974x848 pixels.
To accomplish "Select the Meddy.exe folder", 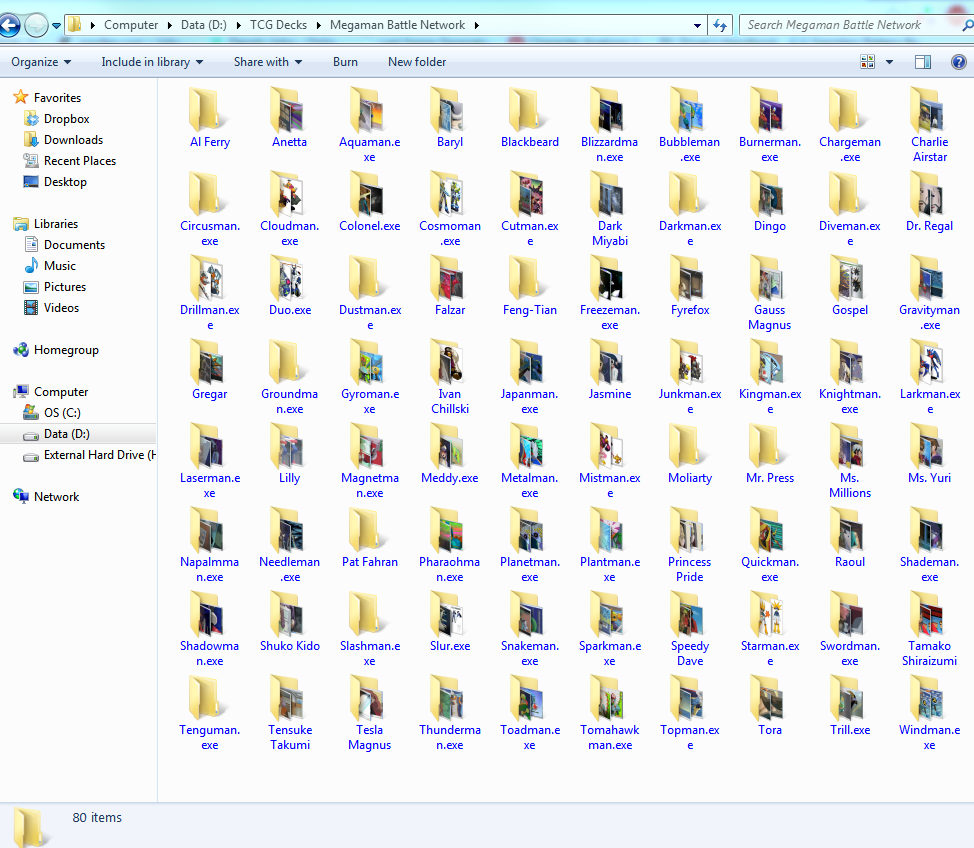I will pyautogui.click(x=450, y=454).
